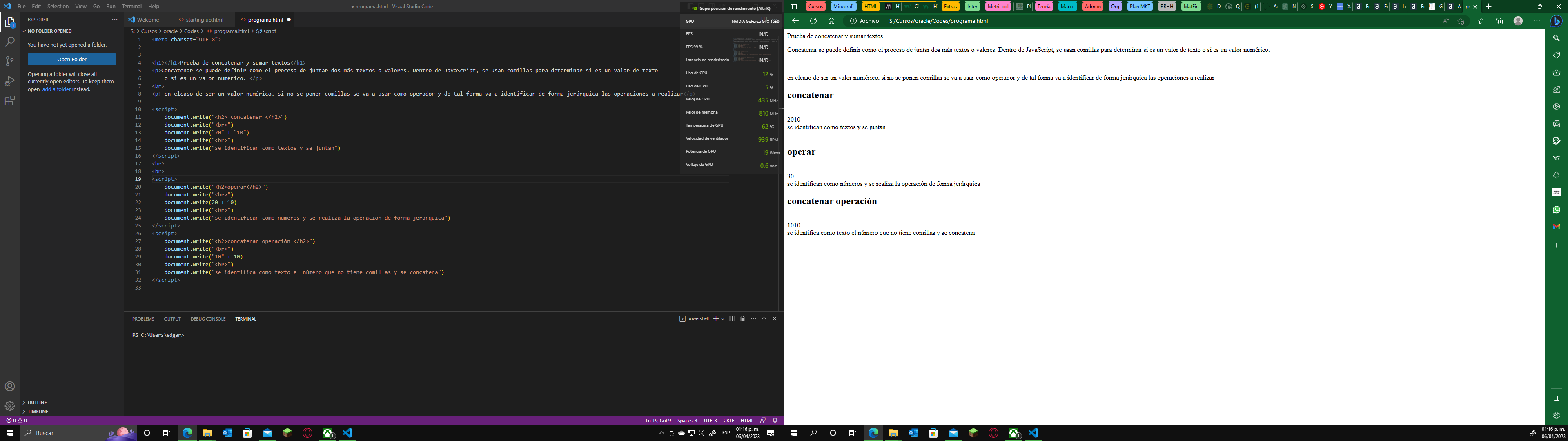Open Edge sidebar Search tool
This screenshot has width=1568, height=441.
pos(1557,38)
